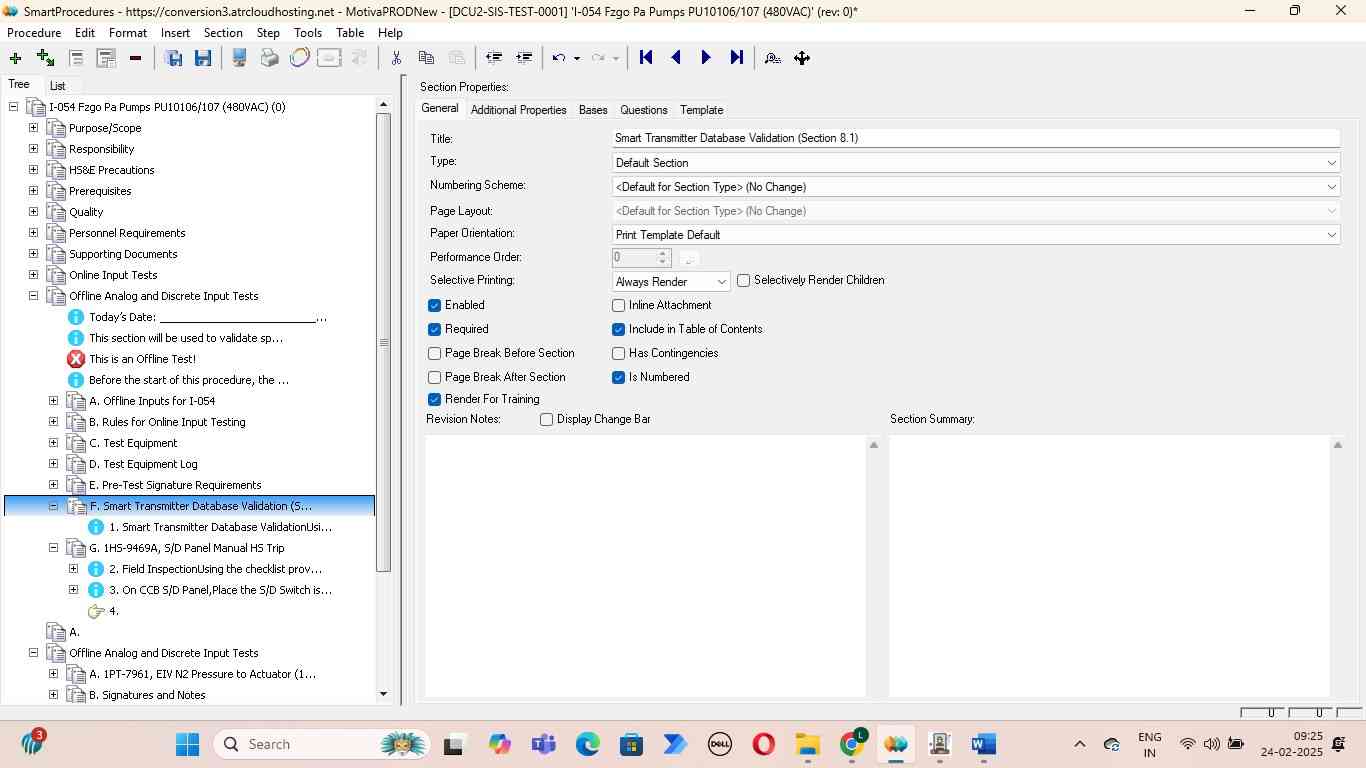Click the blue computer monitor toolbar icon
The height and width of the screenshot is (768, 1366).
pyautogui.click(x=239, y=58)
